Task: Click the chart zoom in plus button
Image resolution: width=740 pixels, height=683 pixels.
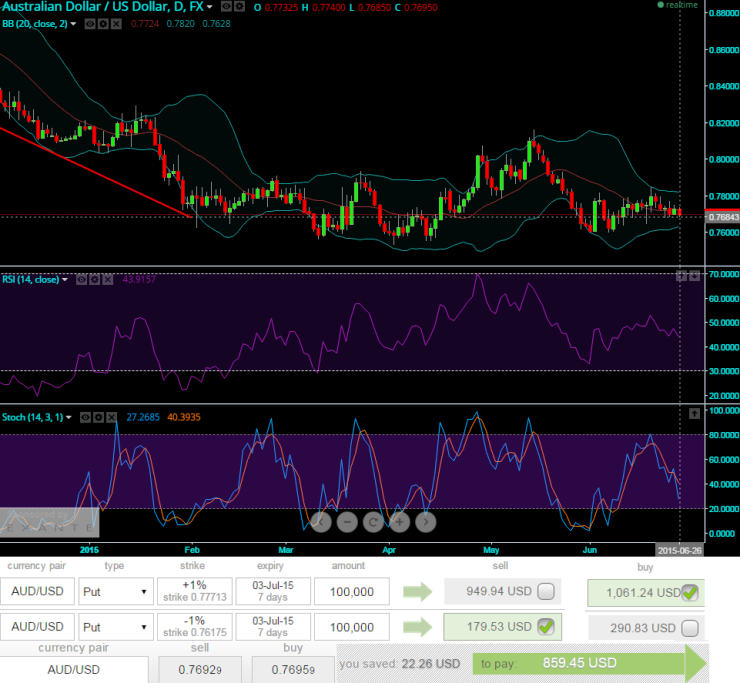Action: [399, 521]
